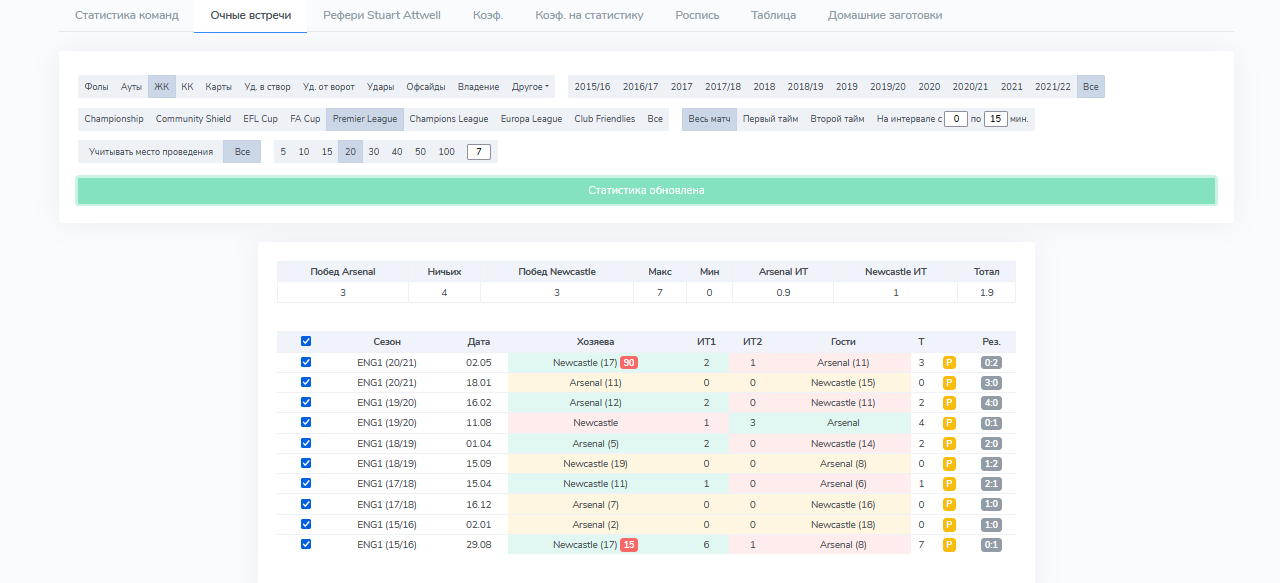Image resolution: width=1280 pixels, height=583 pixels.
Task: Filter by the 2019/20 season
Action: point(887,87)
